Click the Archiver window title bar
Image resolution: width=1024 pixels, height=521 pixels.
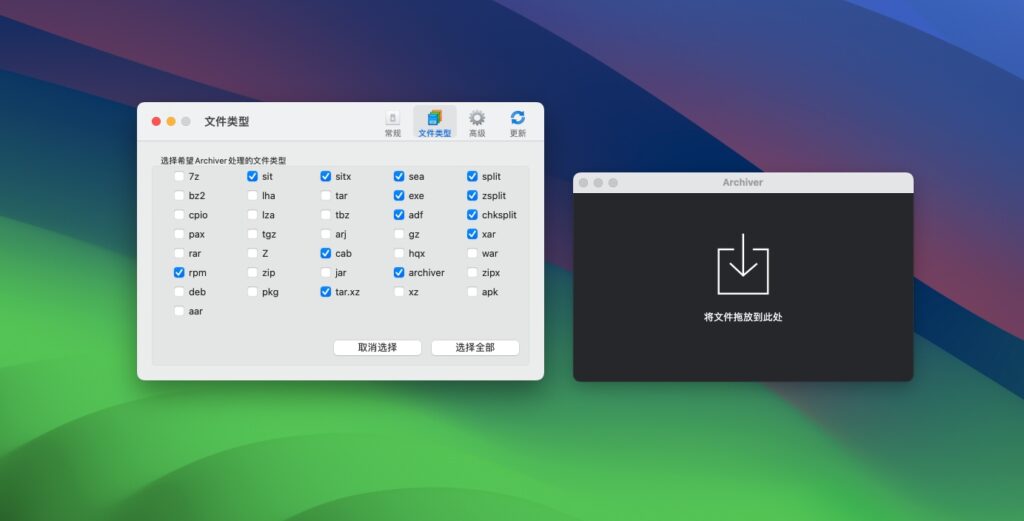[x=743, y=183]
